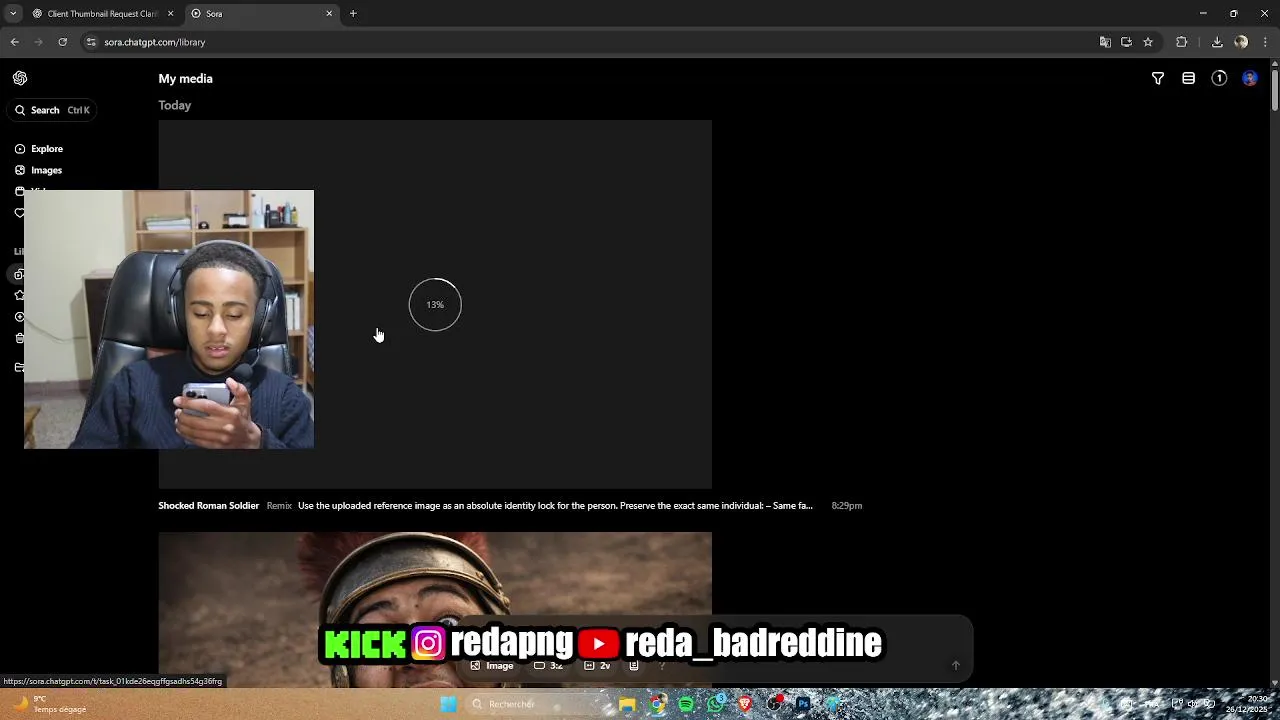
Task: Open Spotify from the taskbar
Action: click(686, 704)
